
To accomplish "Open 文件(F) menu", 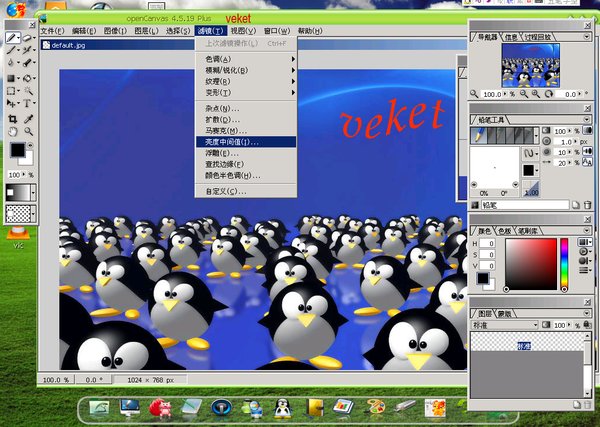I will 52,31.
